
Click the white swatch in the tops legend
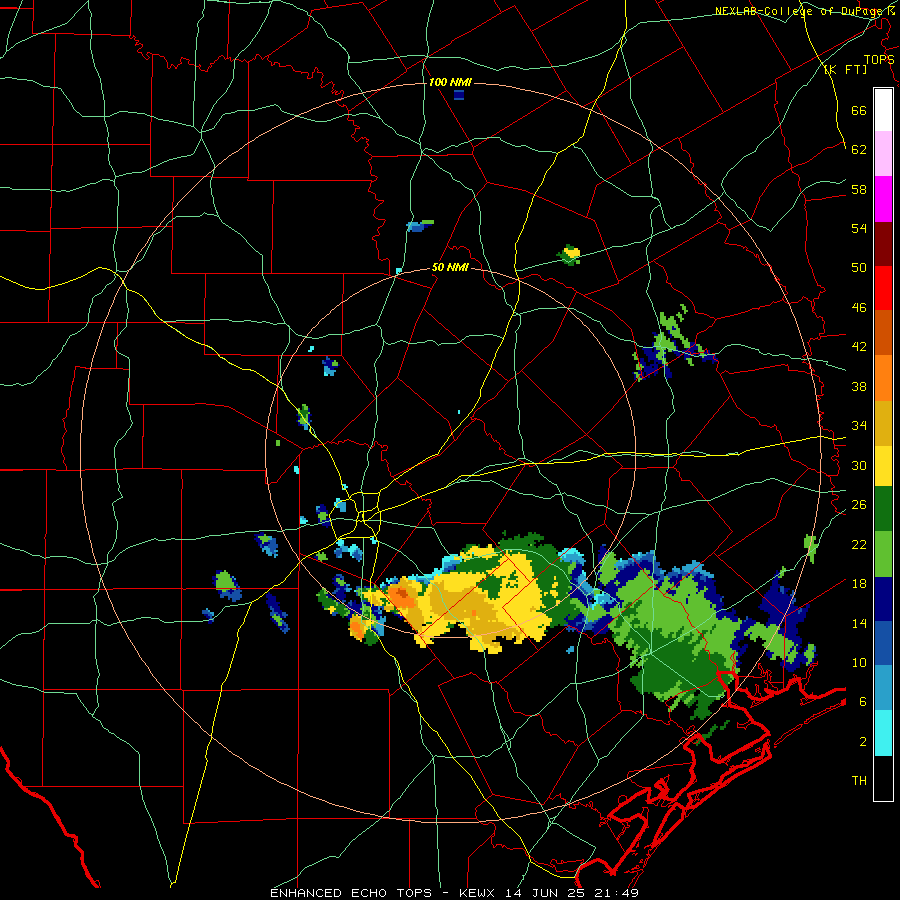(x=883, y=110)
